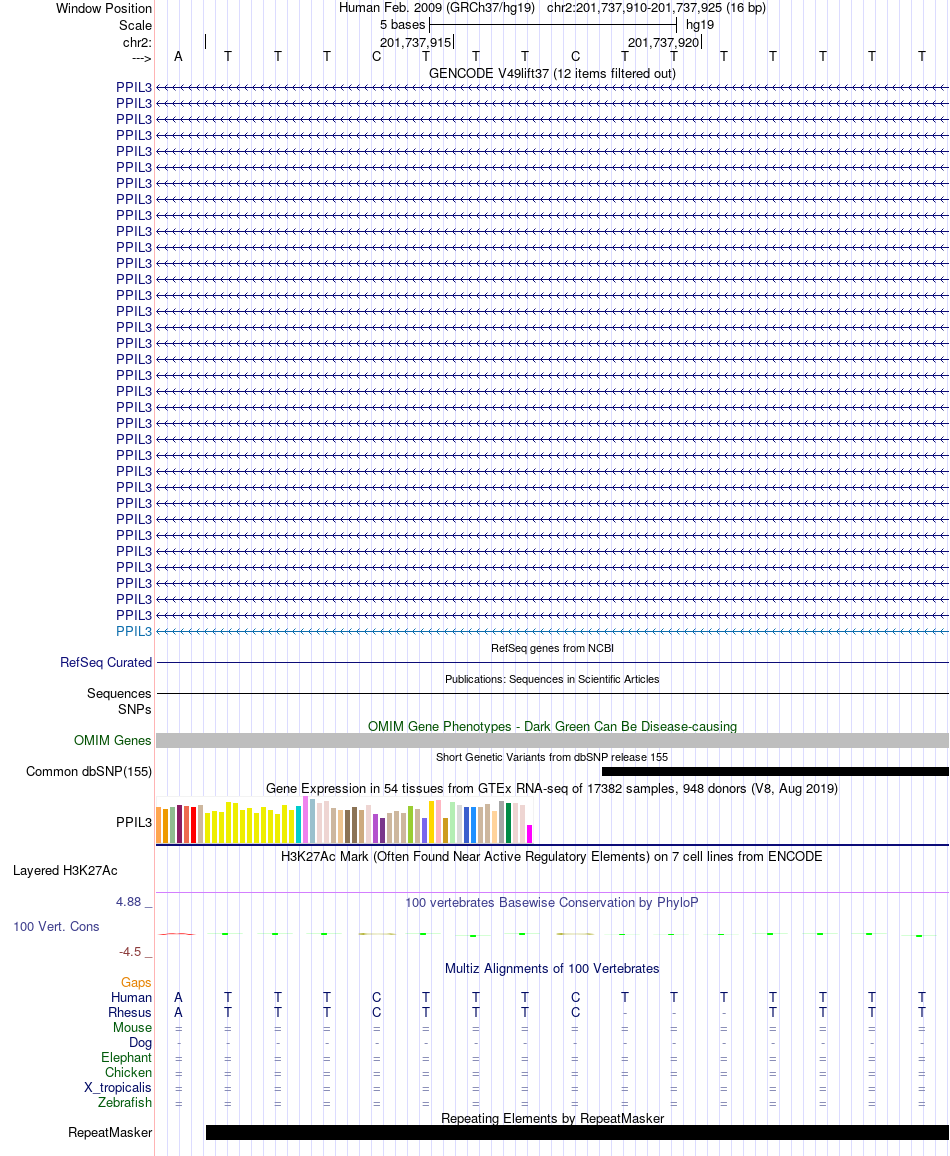Screen dimensions: 950x1156
Task: Click the 'Zebrafish' alignment row label
Action: (x=125, y=1103)
